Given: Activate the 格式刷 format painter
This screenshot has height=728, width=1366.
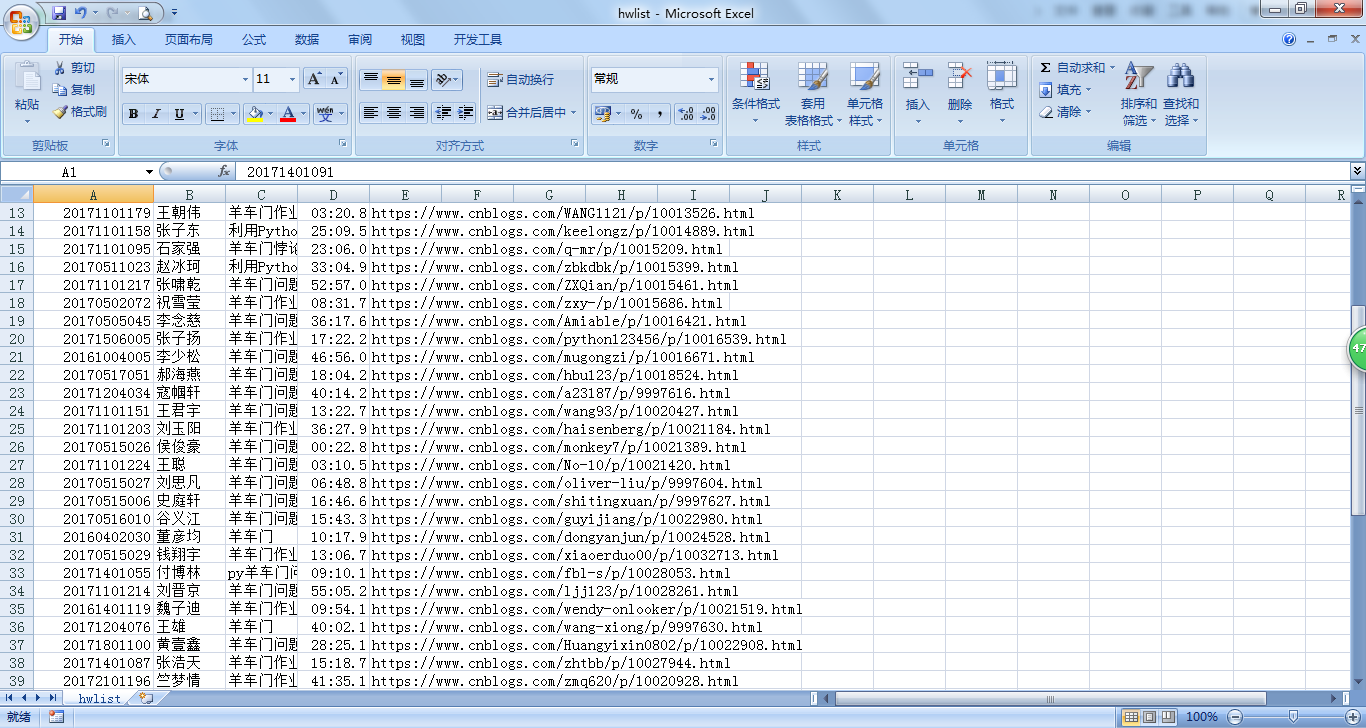Looking at the screenshot, I should (80, 112).
